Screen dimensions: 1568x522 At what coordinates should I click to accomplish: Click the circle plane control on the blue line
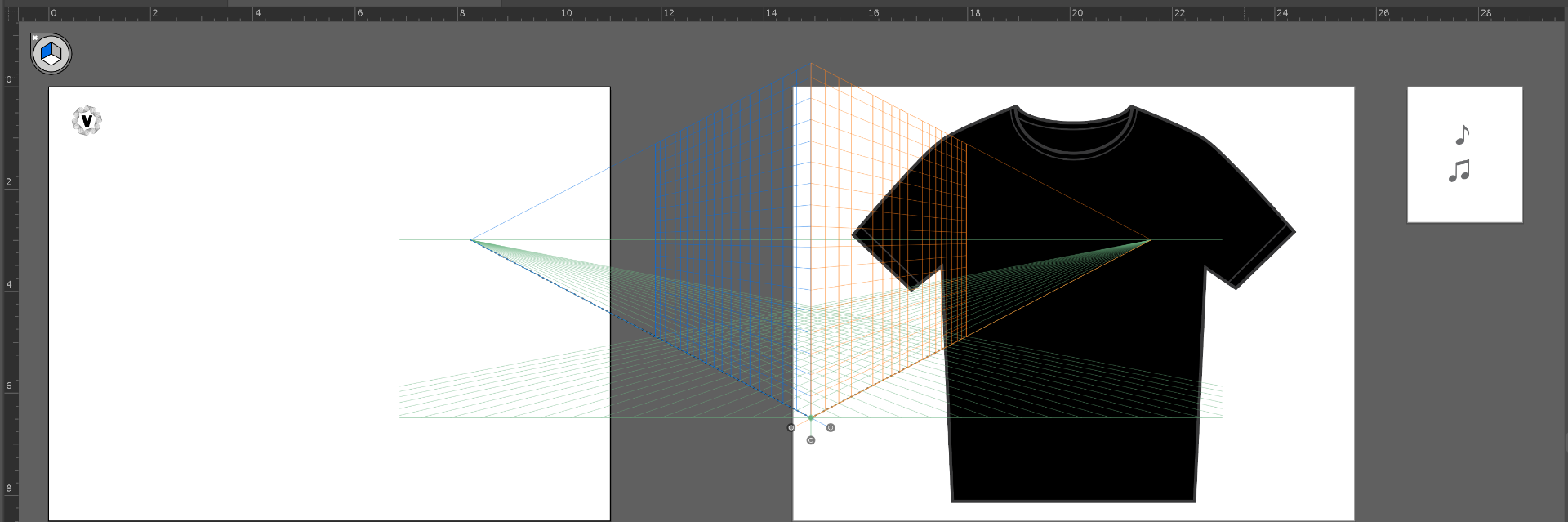pos(831,428)
